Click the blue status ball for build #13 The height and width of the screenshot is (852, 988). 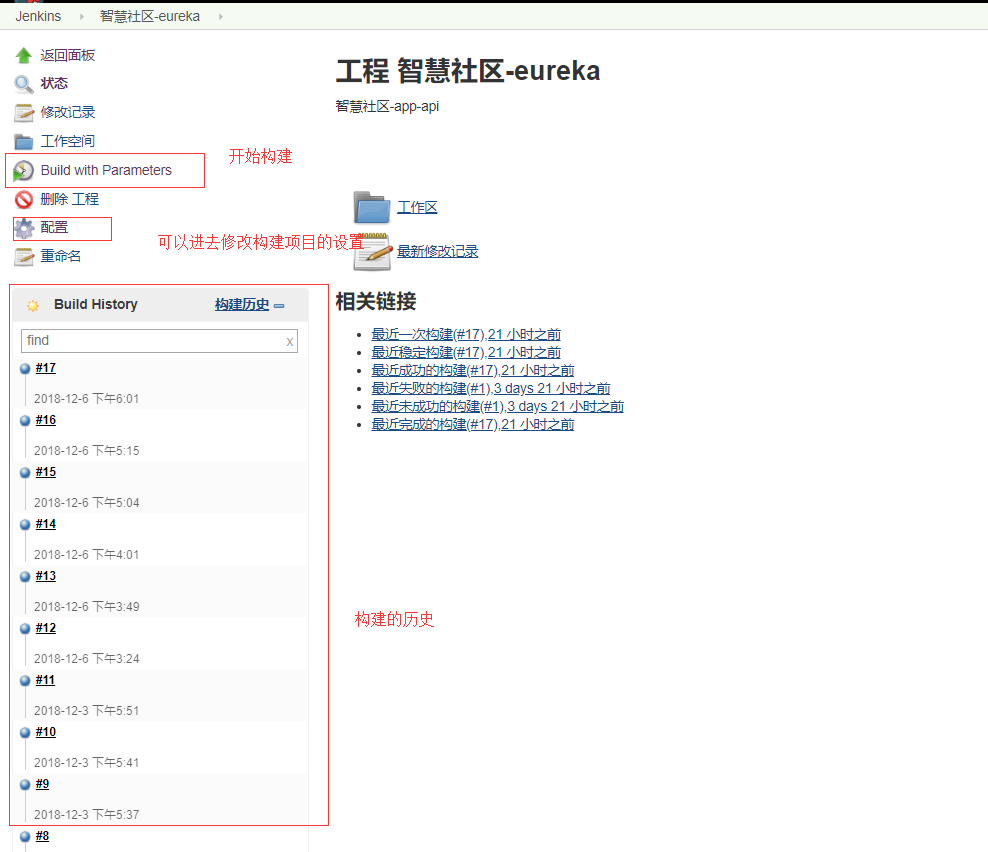(25, 577)
